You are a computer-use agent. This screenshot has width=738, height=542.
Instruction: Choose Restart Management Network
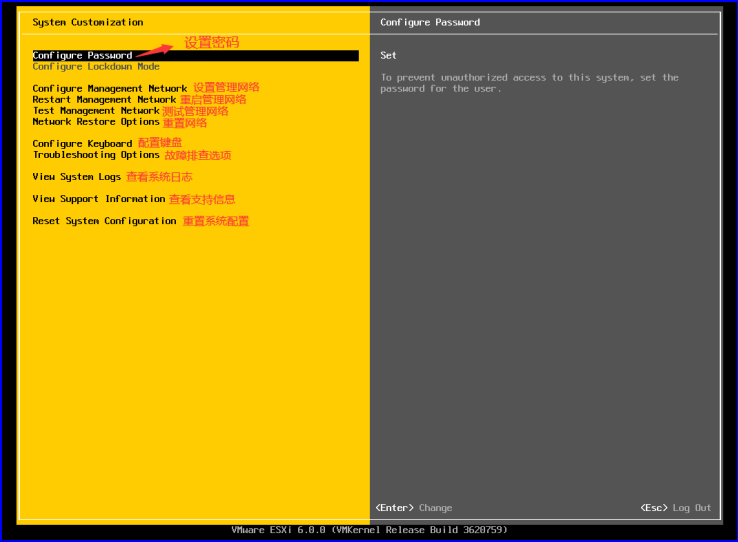click(104, 100)
